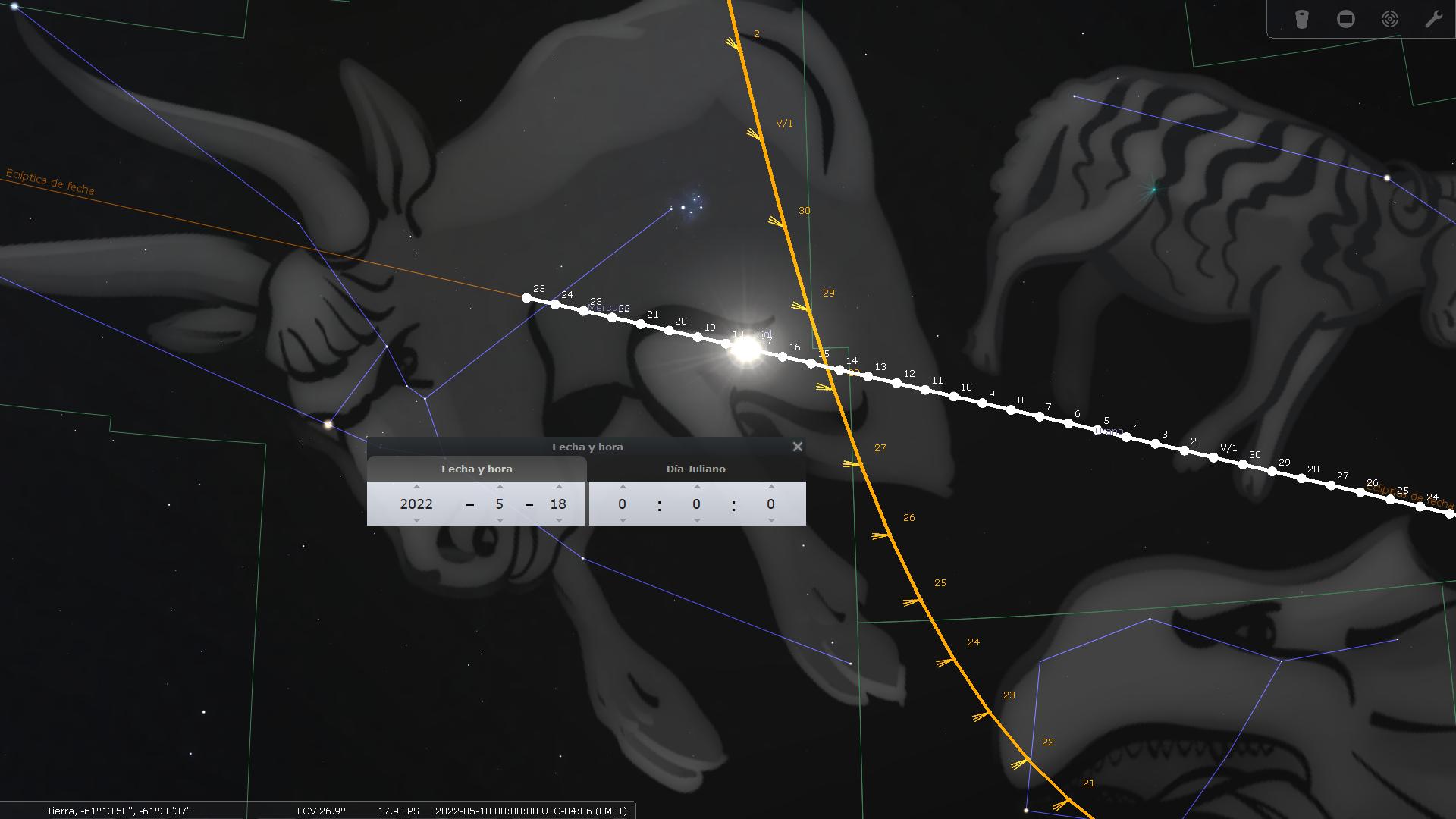
Task: Increase the month with the up arrow
Action: (x=500, y=487)
